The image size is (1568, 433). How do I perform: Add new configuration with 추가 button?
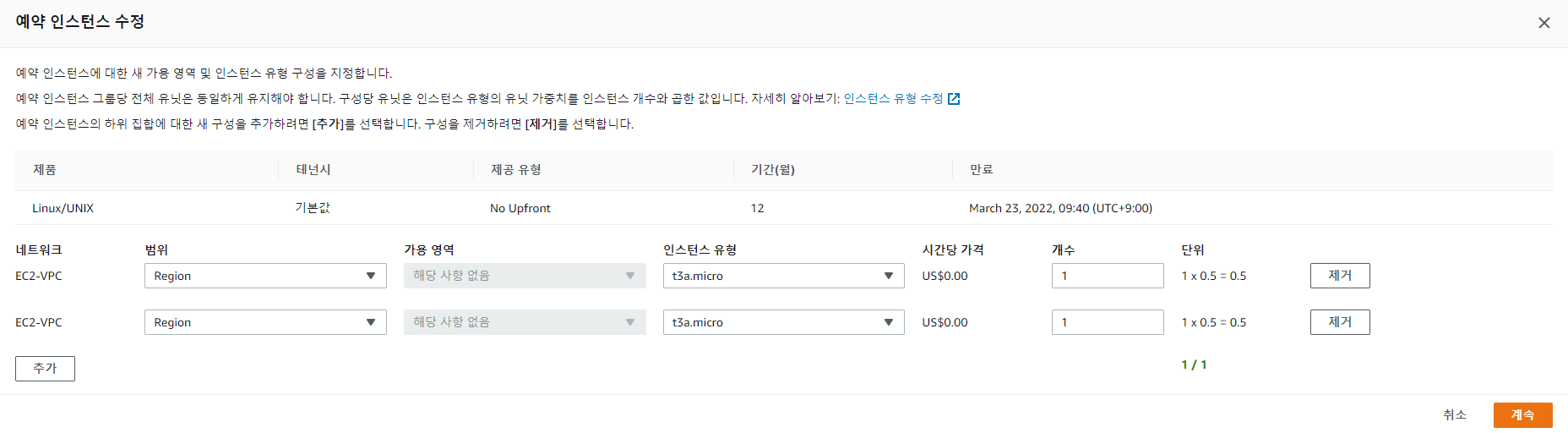click(45, 369)
